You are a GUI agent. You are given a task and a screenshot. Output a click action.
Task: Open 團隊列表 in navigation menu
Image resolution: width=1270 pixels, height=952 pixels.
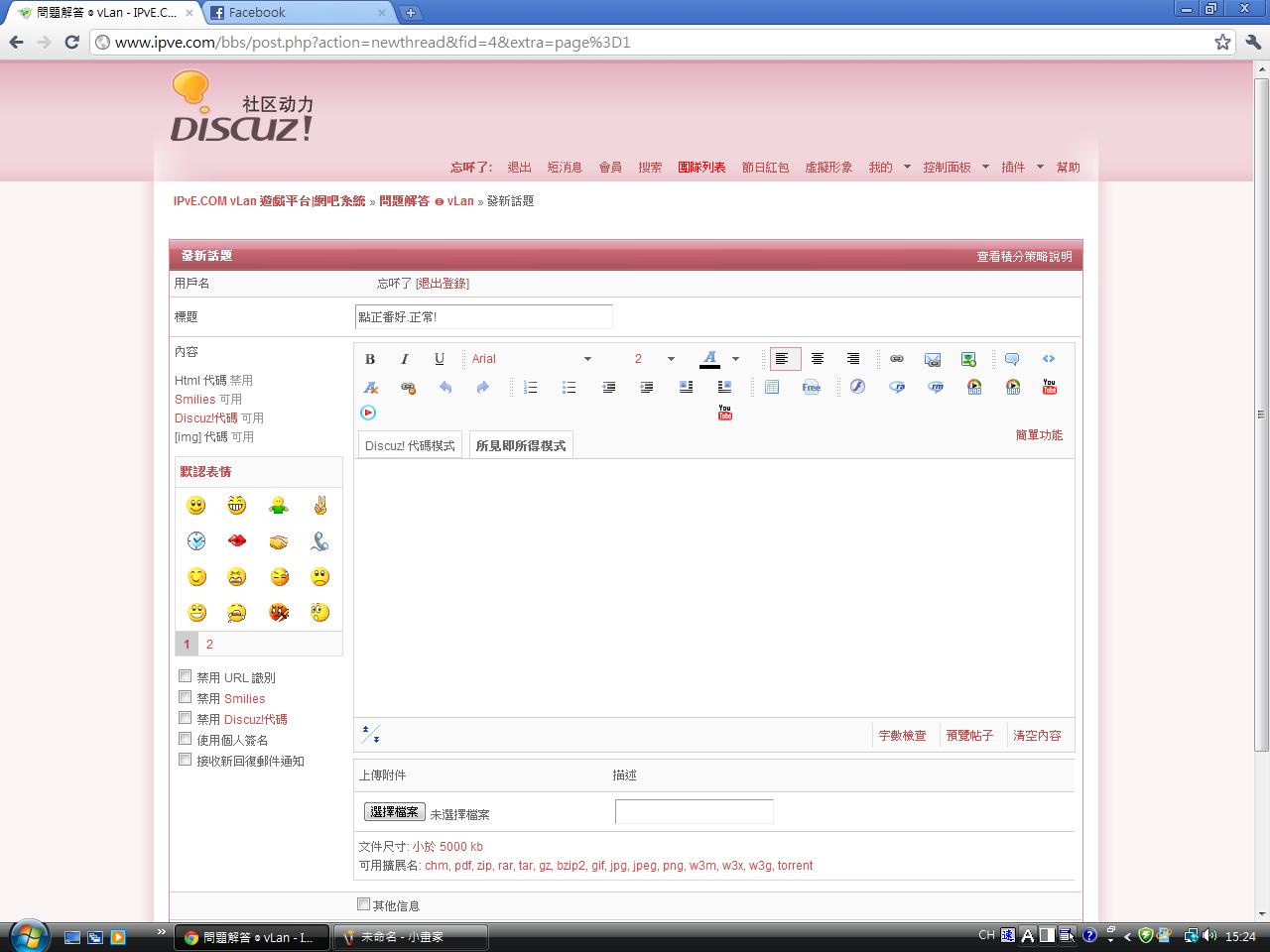(701, 167)
